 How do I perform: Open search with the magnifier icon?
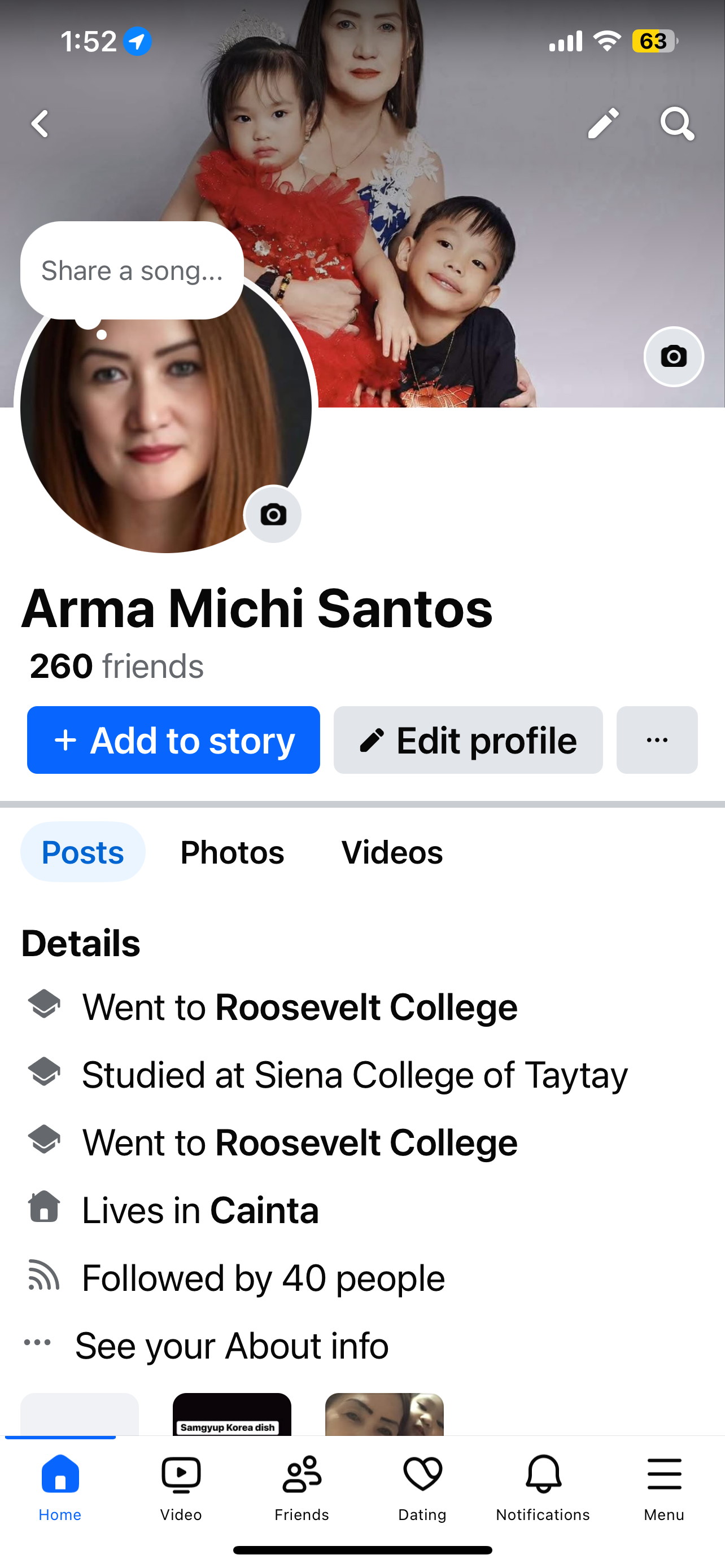tap(677, 124)
